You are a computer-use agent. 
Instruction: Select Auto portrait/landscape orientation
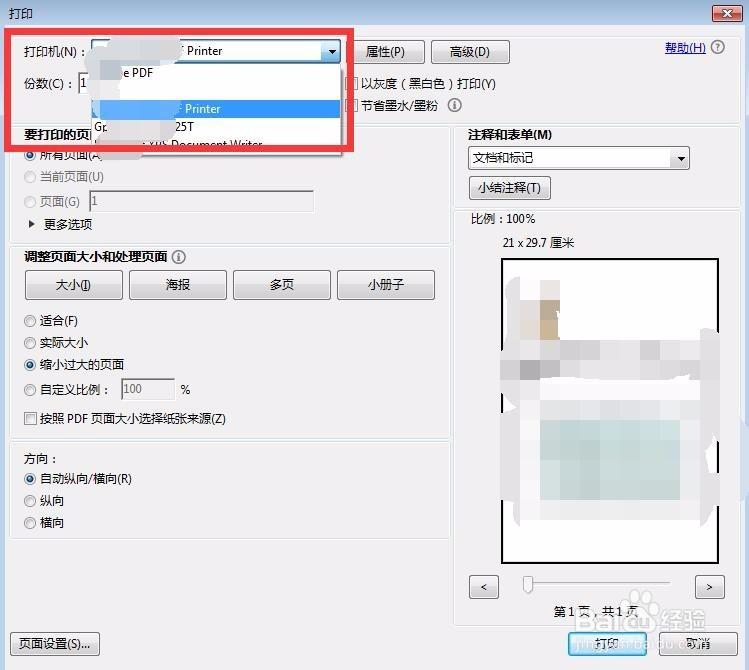[30, 479]
